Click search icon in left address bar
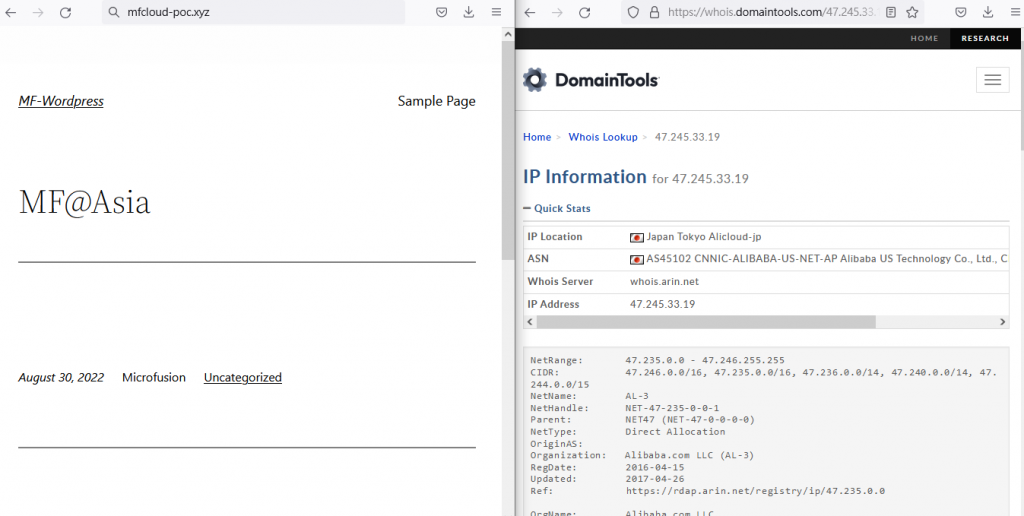The width and height of the screenshot is (1024, 516). coord(114,12)
